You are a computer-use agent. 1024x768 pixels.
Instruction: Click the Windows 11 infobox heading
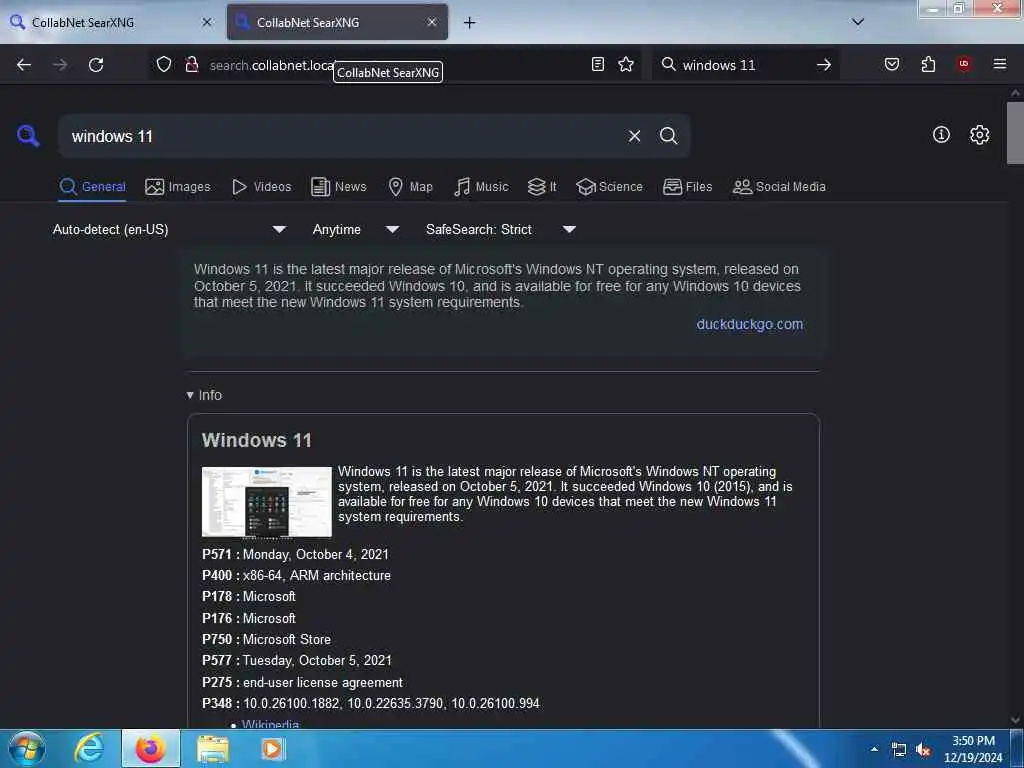coord(257,440)
